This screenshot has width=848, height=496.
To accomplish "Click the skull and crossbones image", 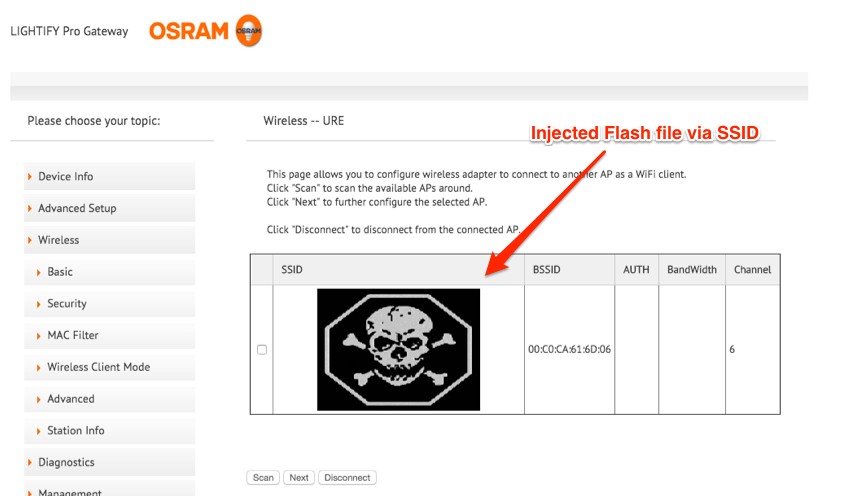I will coord(398,349).
